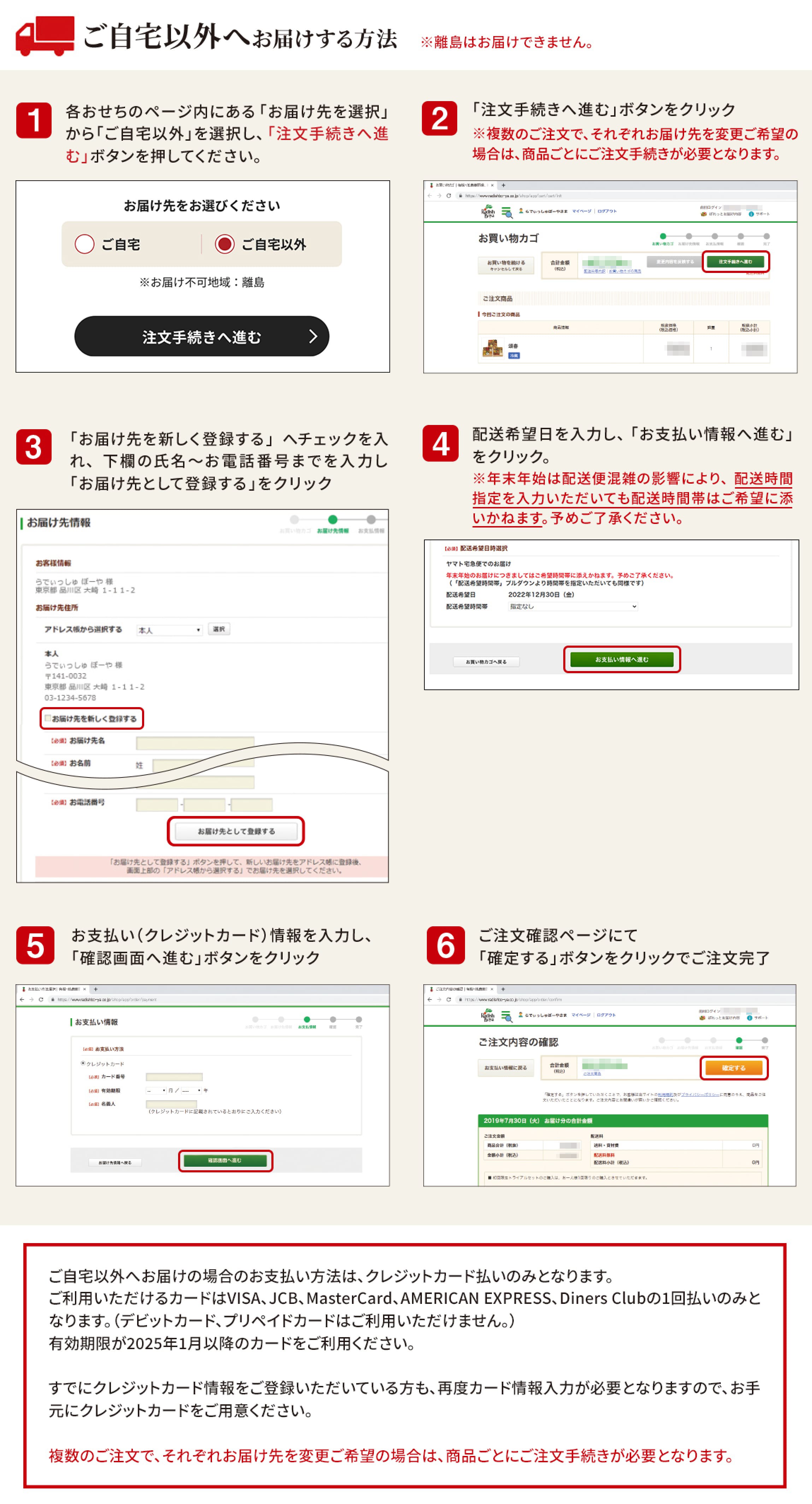Viewport: 812px width, 1504px height.
Task: Open the card expiry year dropdown
Action: pyautogui.click(x=191, y=1090)
